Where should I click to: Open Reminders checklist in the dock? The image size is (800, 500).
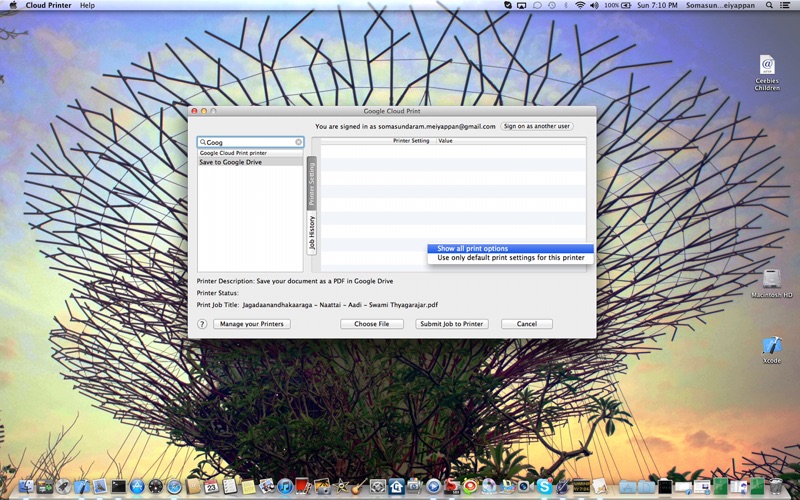(230, 487)
